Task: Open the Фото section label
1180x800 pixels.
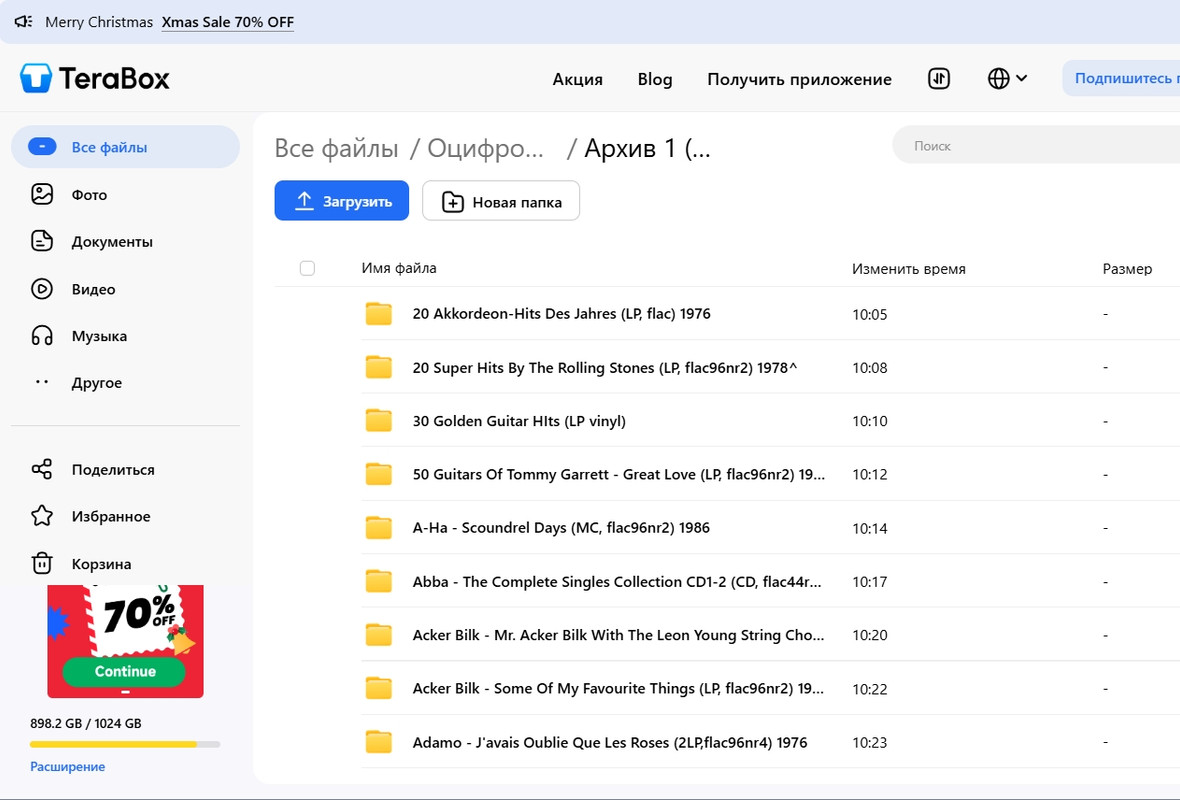Action: point(90,195)
